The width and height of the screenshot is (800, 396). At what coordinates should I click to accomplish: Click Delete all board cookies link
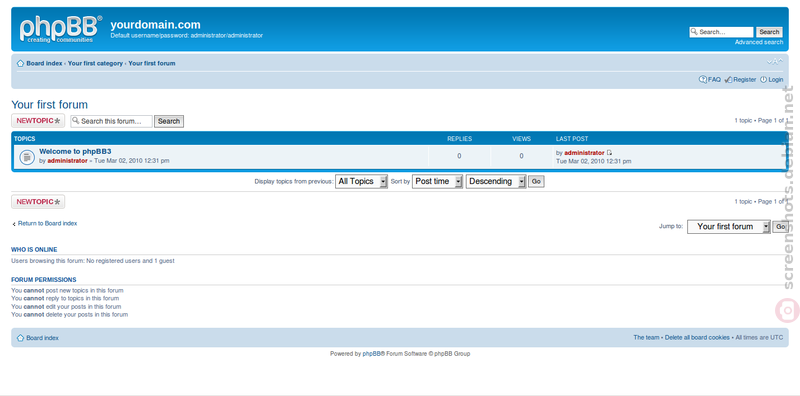pos(697,338)
